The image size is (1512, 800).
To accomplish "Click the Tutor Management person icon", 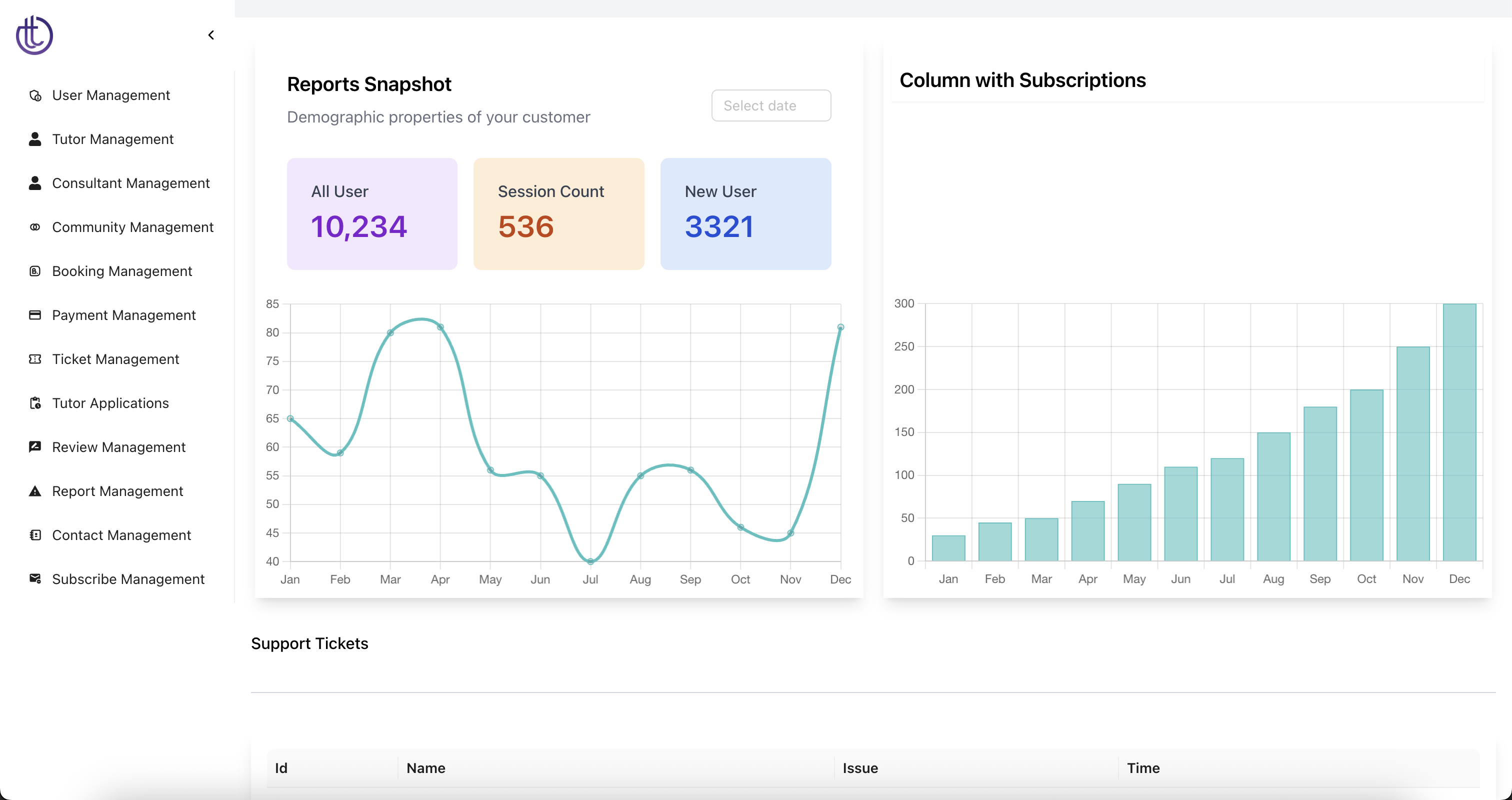I will click(35, 139).
